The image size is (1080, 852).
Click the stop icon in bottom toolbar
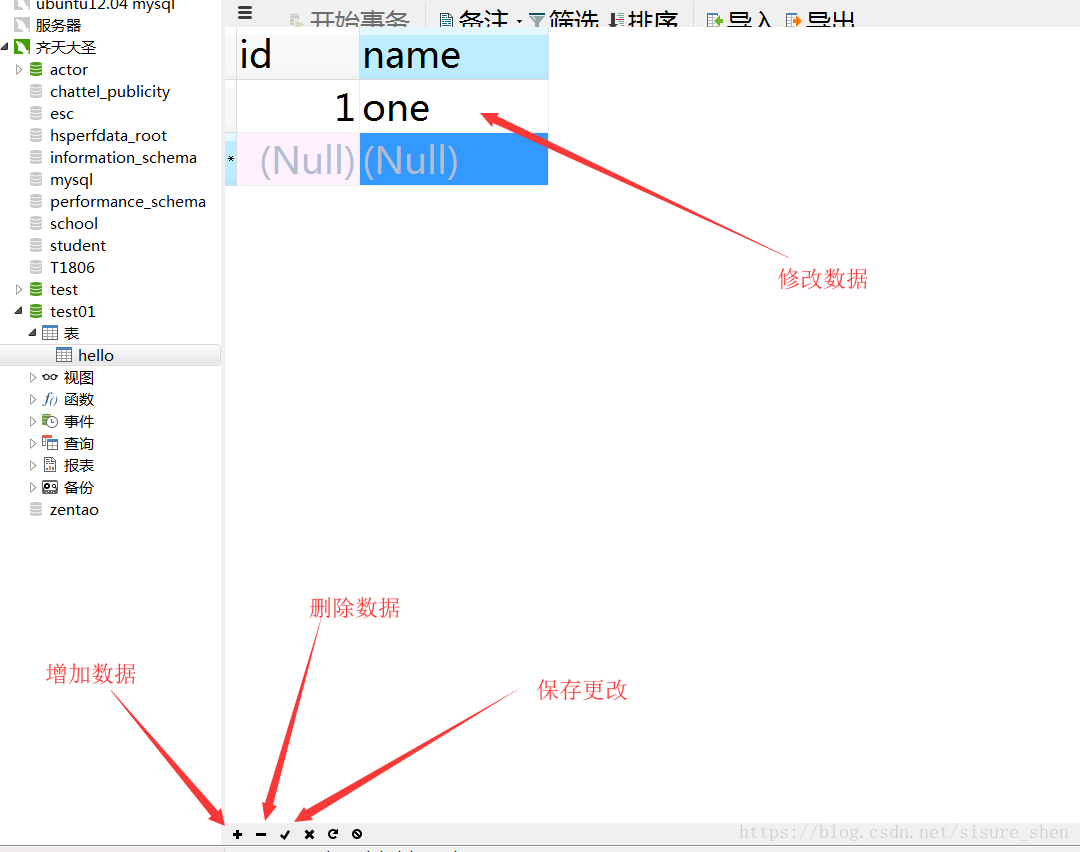click(x=357, y=834)
